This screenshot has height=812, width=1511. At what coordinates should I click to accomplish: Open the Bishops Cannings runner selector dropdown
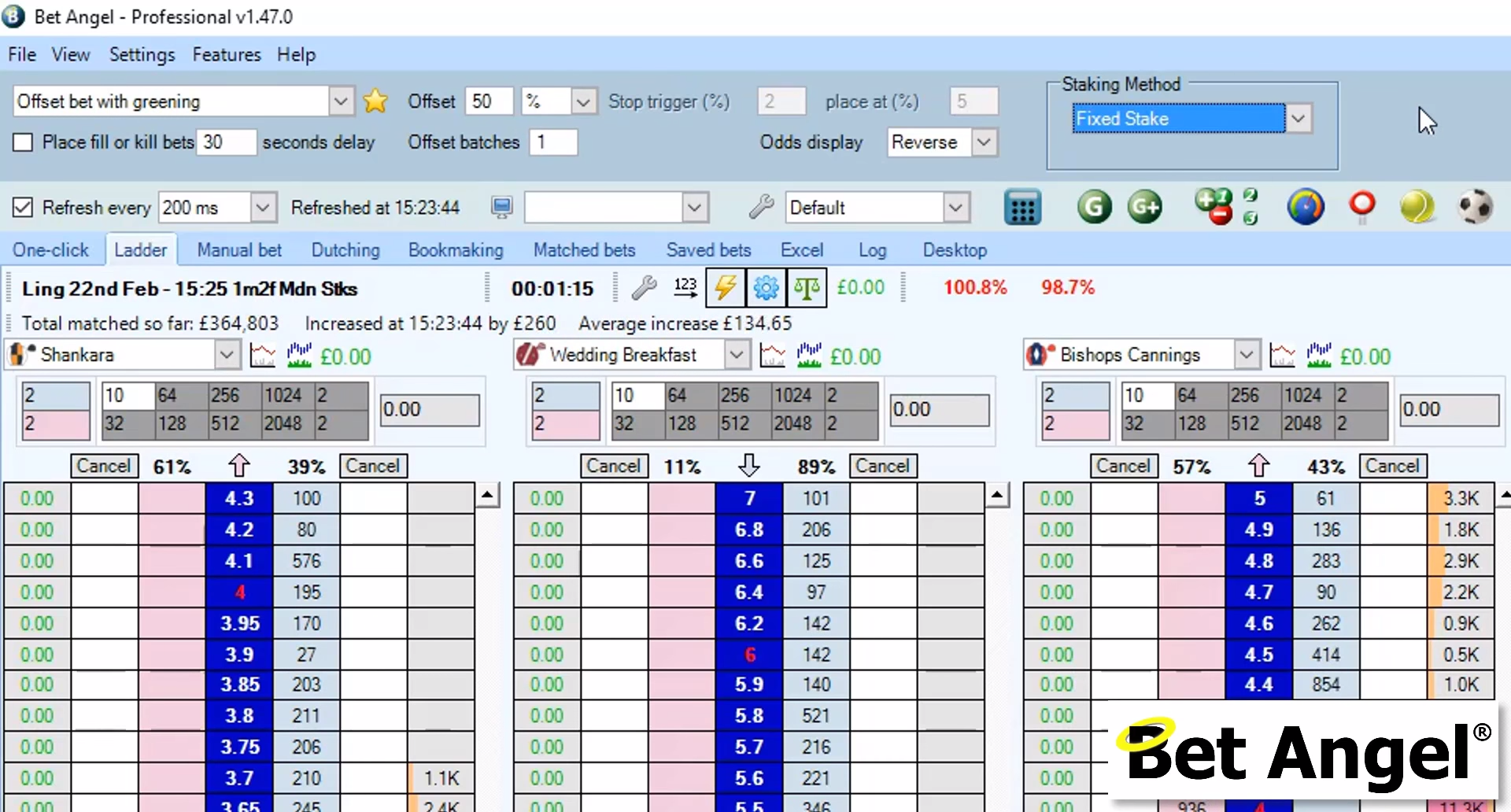1247,355
